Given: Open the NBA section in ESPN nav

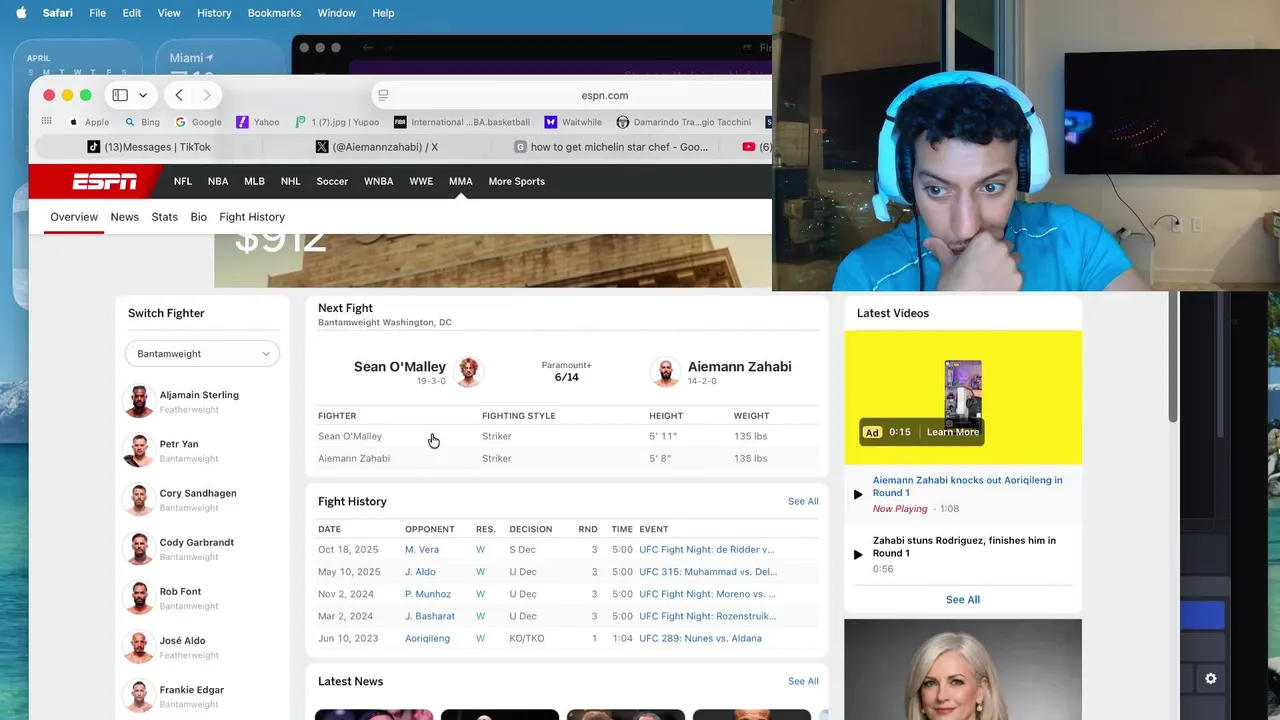Looking at the screenshot, I should click(x=218, y=181).
